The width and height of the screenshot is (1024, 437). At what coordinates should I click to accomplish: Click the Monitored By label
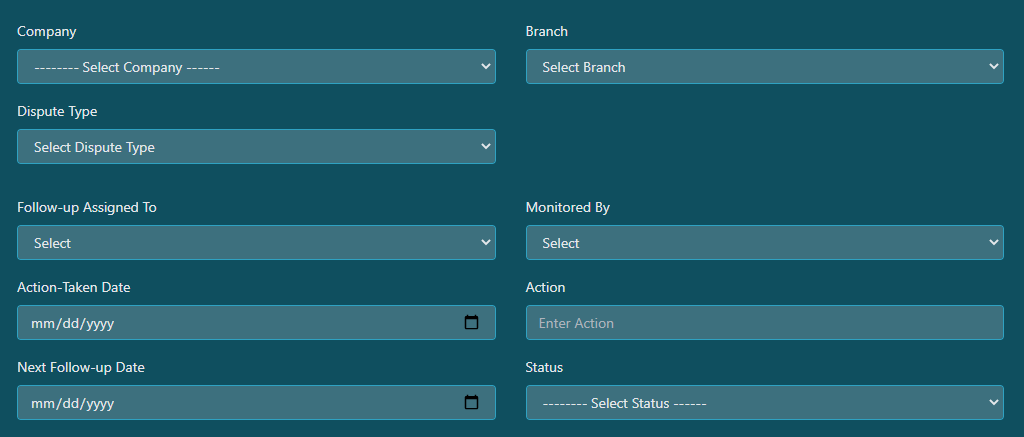coord(568,208)
